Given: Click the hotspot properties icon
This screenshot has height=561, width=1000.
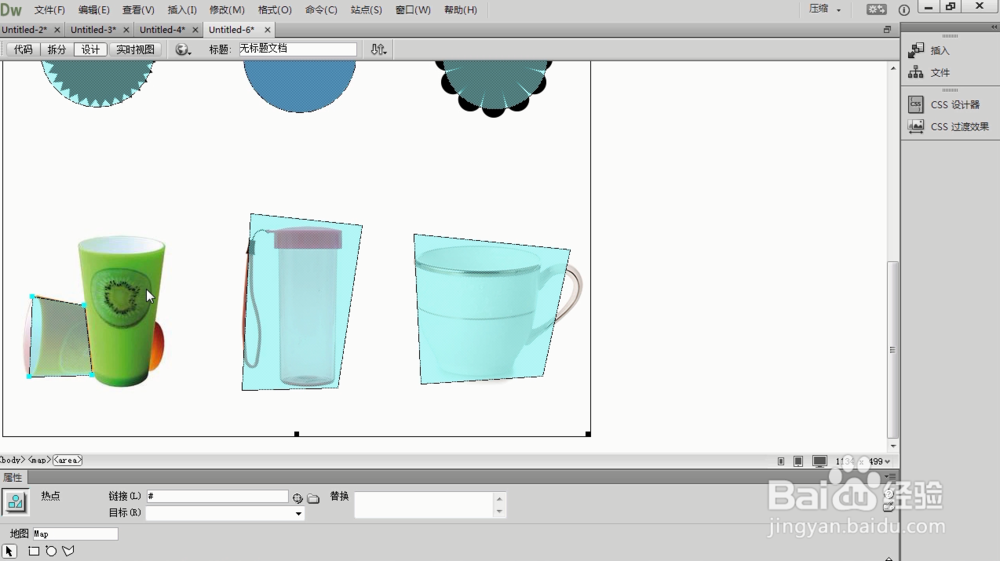Looking at the screenshot, I should pyautogui.click(x=15, y=502).
